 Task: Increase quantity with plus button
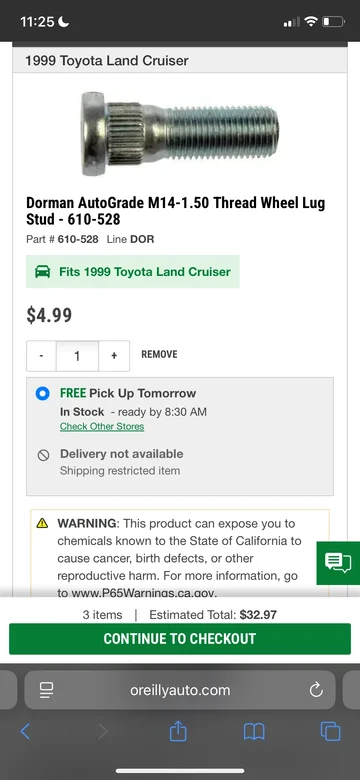click(x=114, y=356)
